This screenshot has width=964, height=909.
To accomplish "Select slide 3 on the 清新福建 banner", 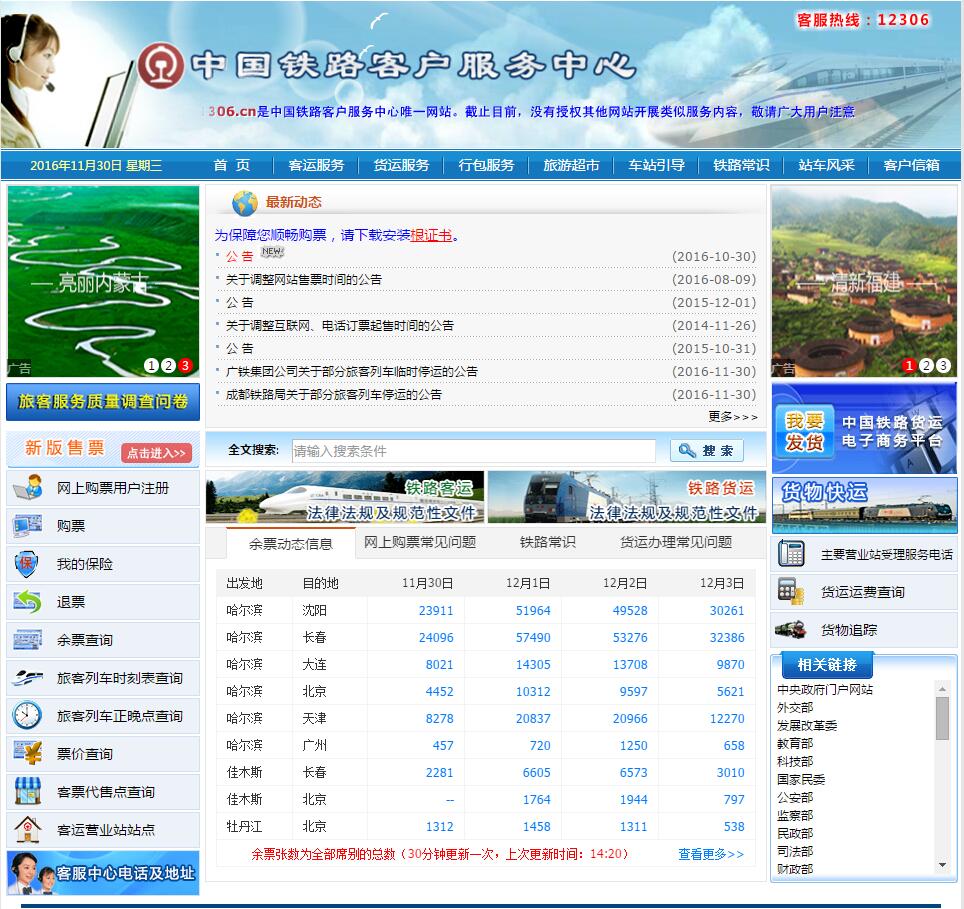I will click(942, 366).
